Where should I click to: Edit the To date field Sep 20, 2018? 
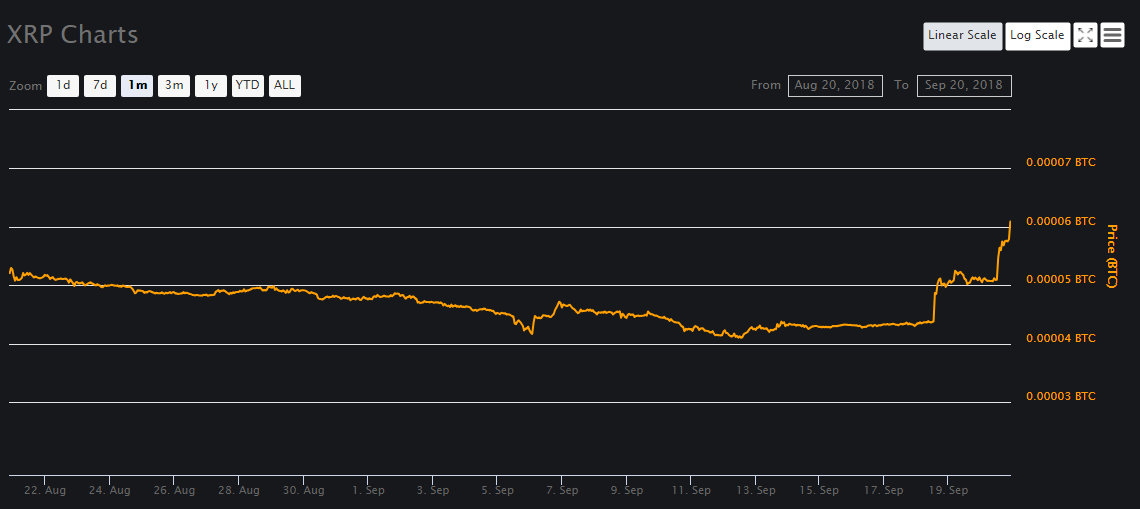(x=964, y=85)
